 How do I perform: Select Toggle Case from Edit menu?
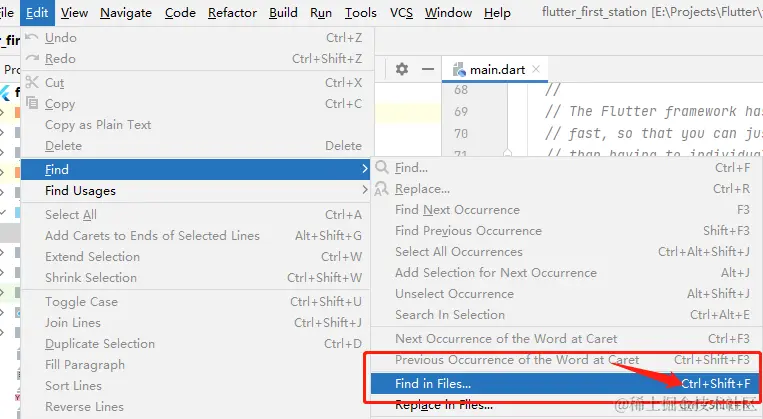point(81,302)
